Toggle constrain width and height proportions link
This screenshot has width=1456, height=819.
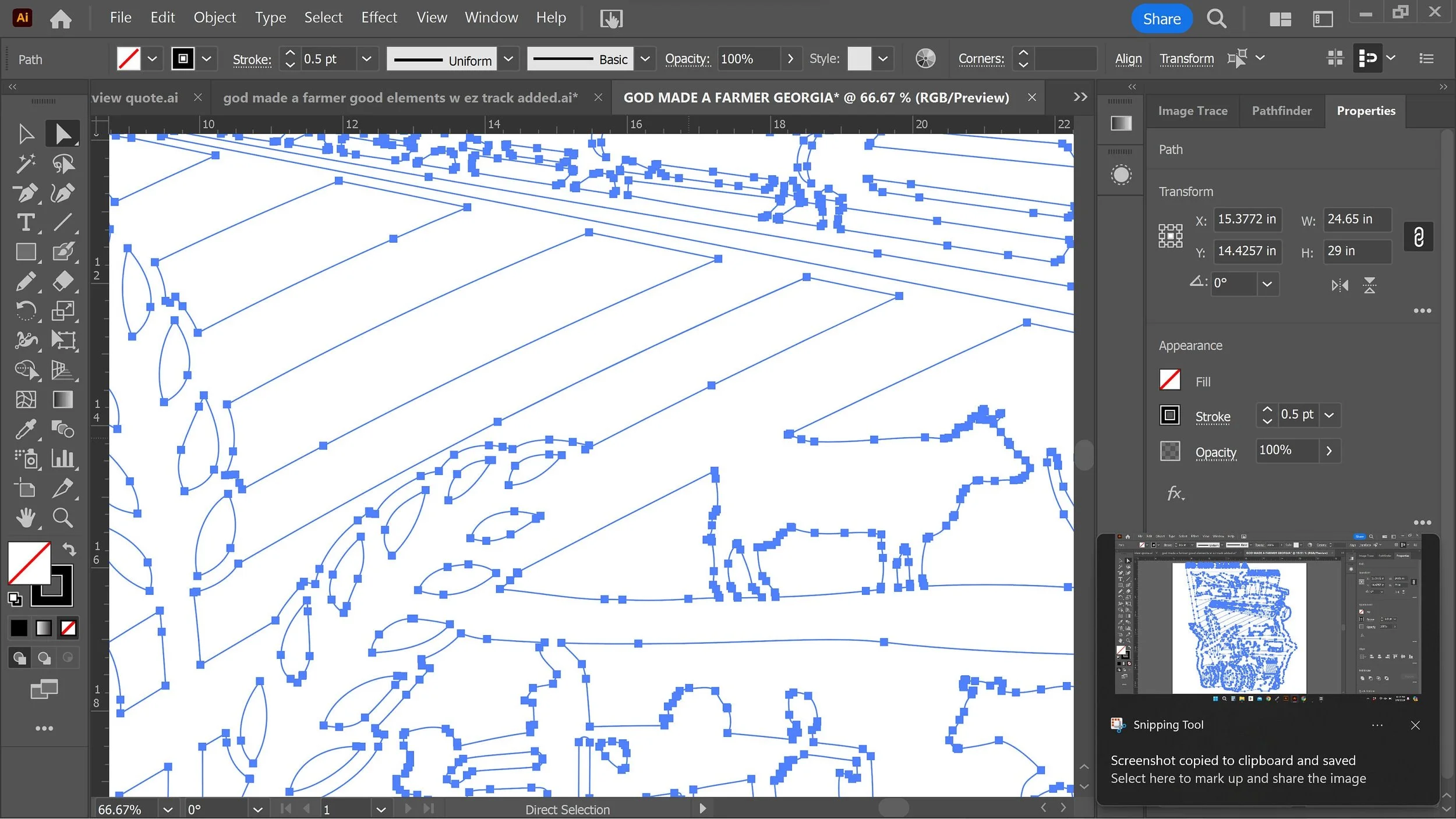[x=1418, y=236]
